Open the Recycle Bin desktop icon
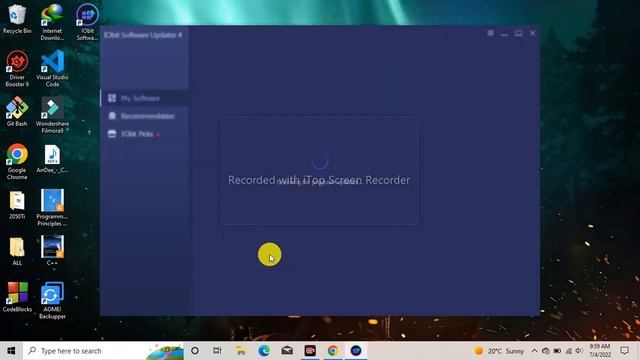The height and width of the screenshot is (360, 640). click(x=17, y=19)
